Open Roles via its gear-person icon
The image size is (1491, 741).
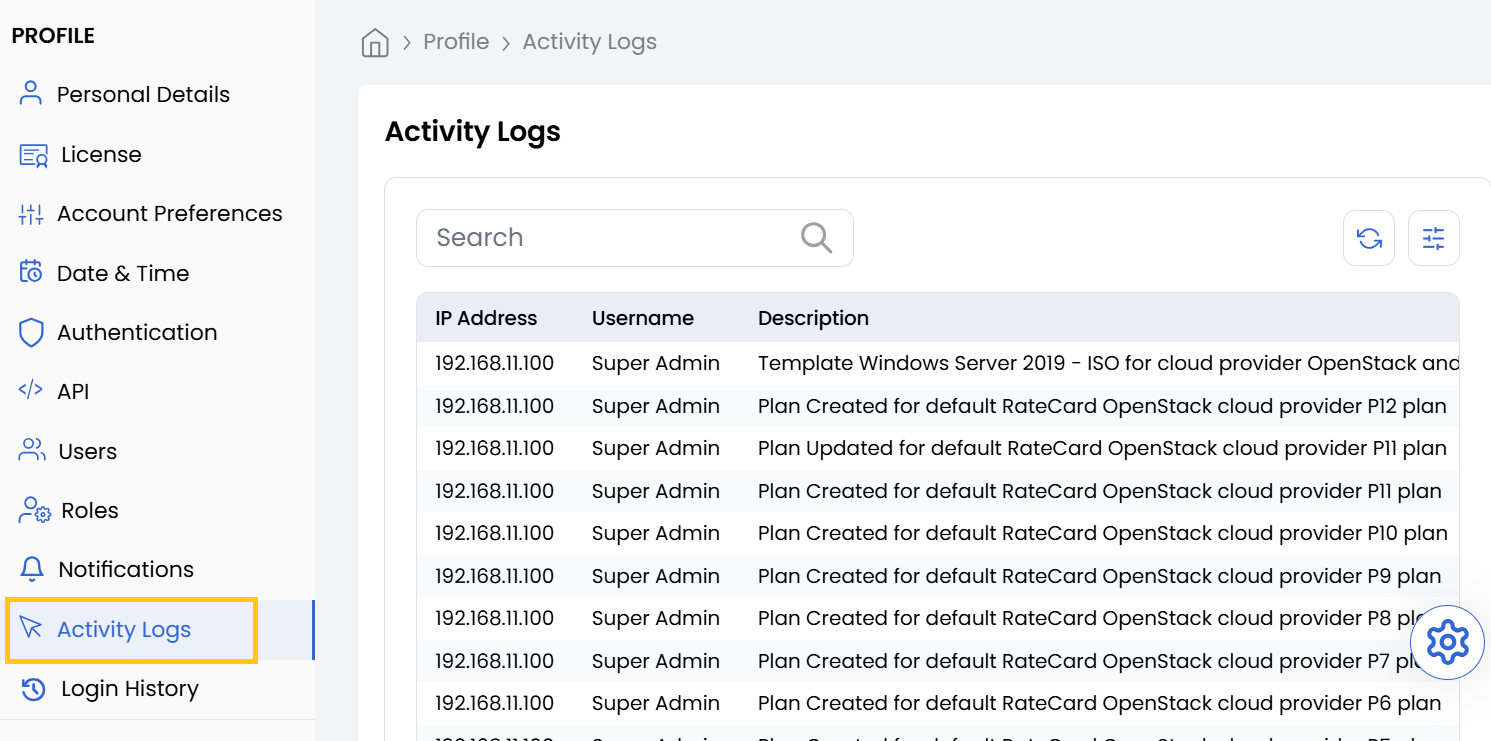[x=31, y=509]
